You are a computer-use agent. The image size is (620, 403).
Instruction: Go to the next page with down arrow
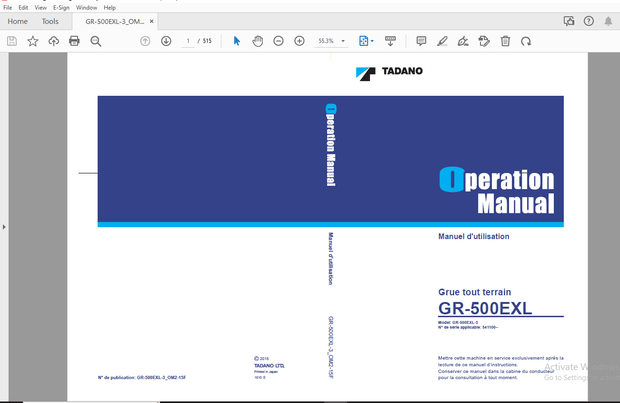(x=166, y=41)
